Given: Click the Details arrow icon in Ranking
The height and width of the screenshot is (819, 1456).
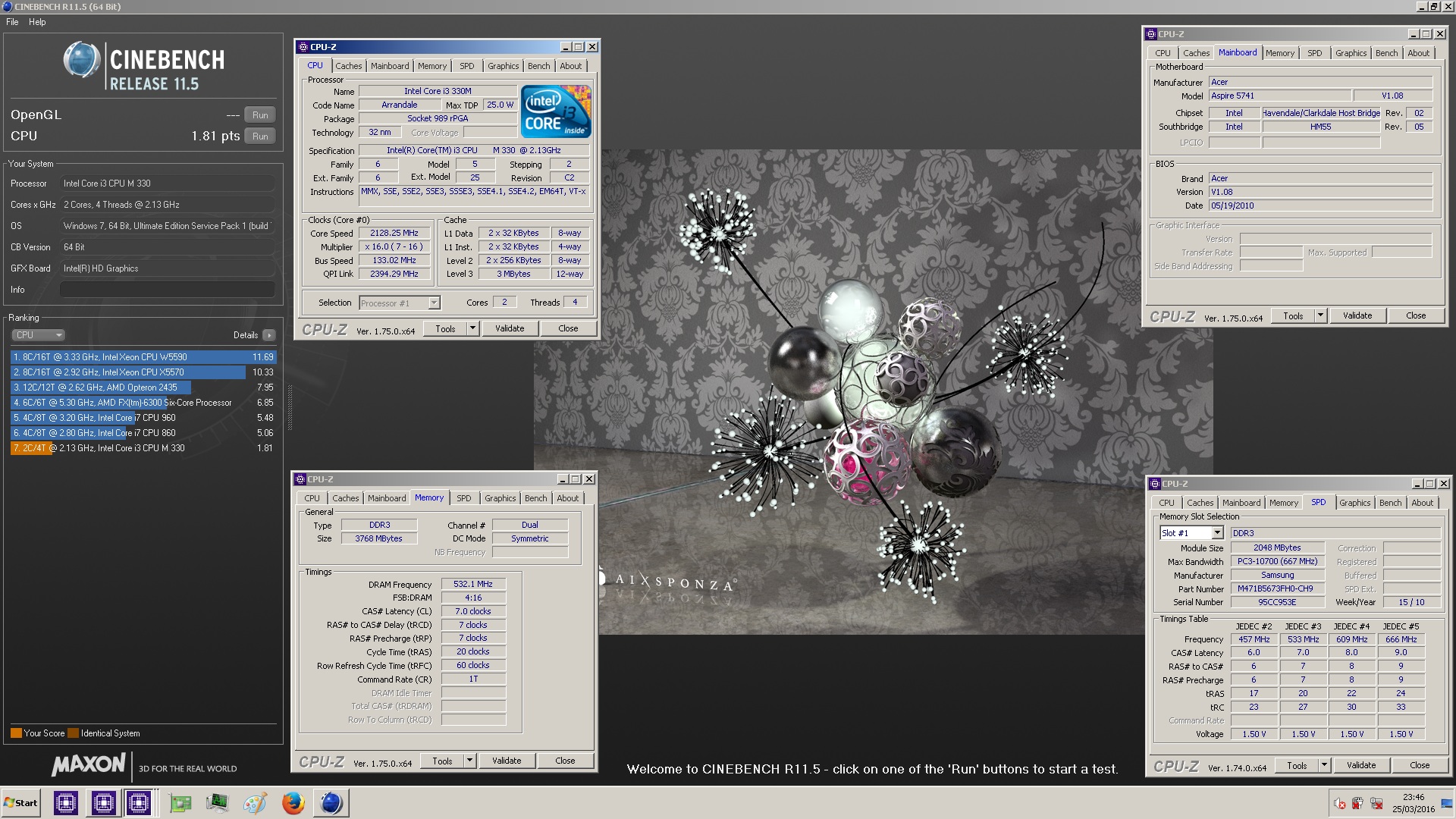Looking at the screenshot, I should click(x=268, y=335).
